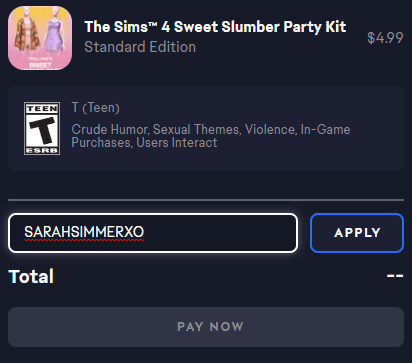The image size is (412, 363).
Task: Click the patterned jacket in kit thumbnail
Action: point(26,35)
